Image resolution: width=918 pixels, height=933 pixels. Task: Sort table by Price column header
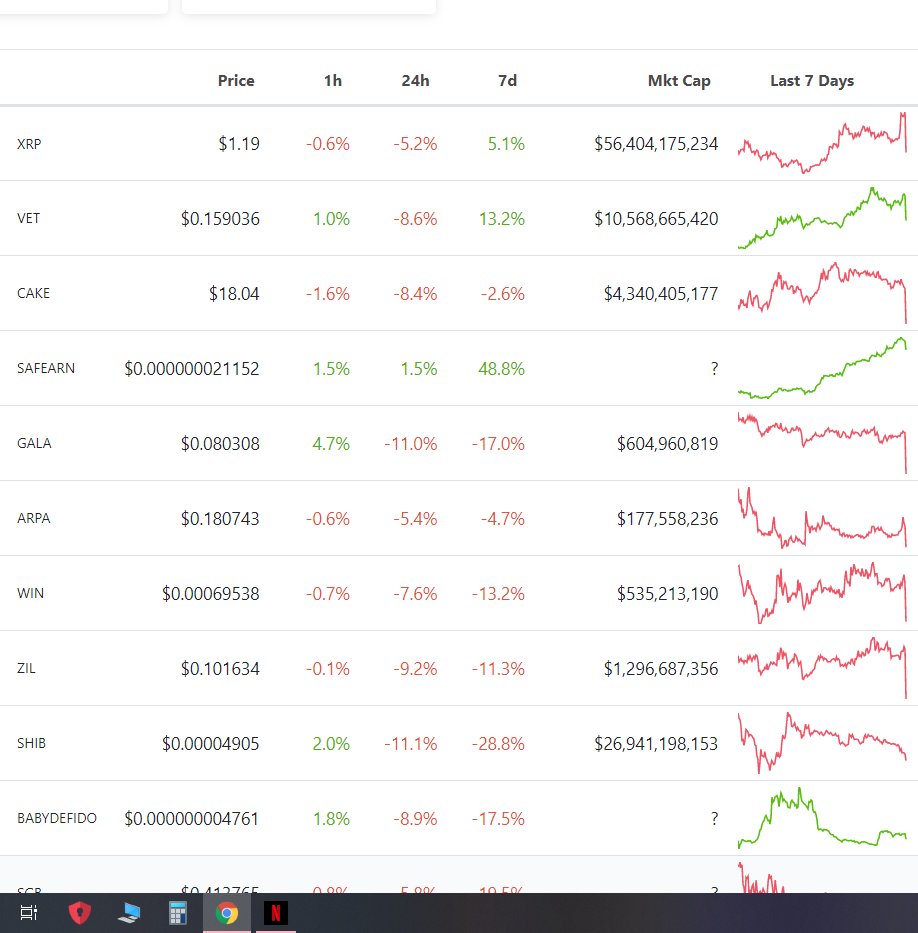coord(236,80)
